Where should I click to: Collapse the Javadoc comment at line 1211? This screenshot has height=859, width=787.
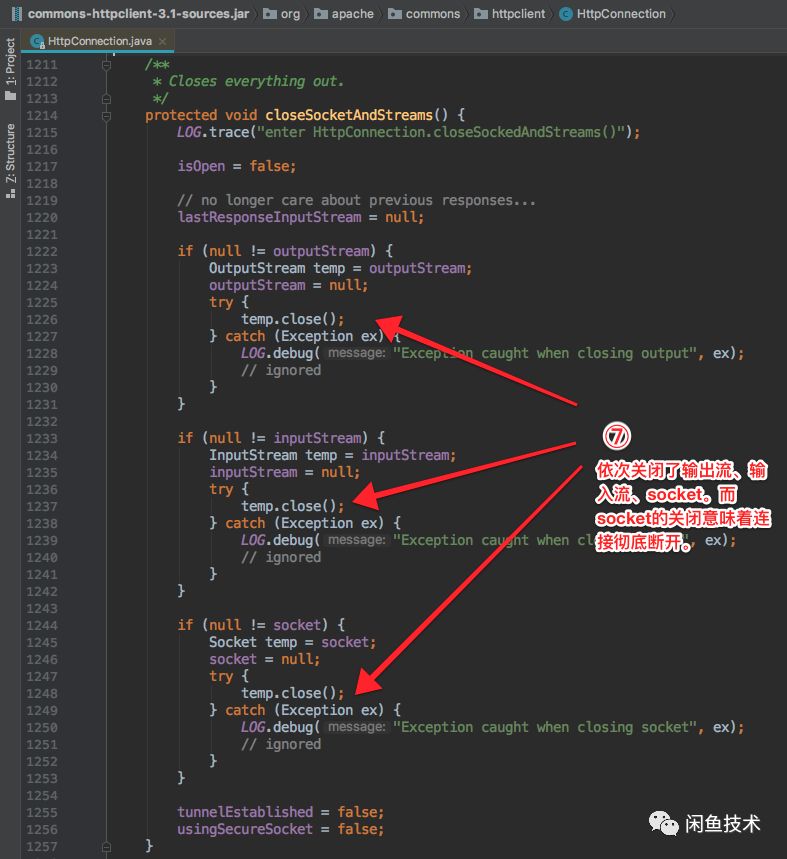pos(106,65)
